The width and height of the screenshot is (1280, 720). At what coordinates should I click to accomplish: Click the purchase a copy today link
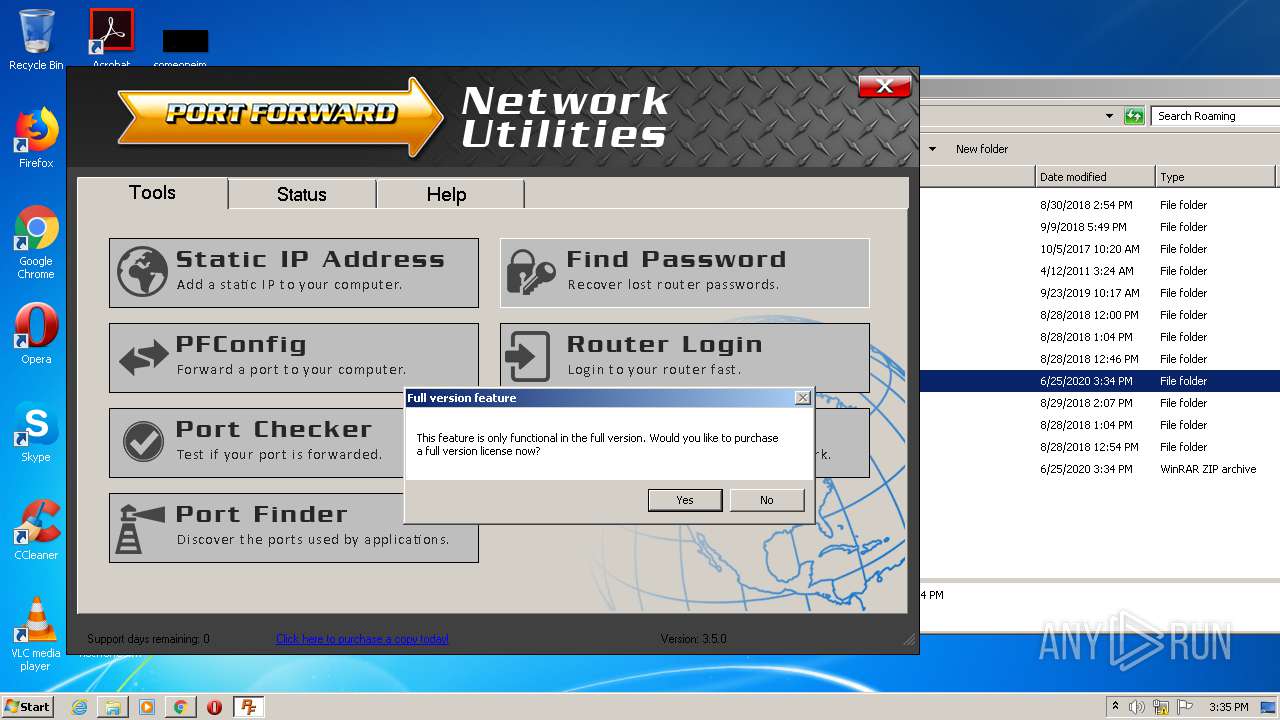(362, 639)
